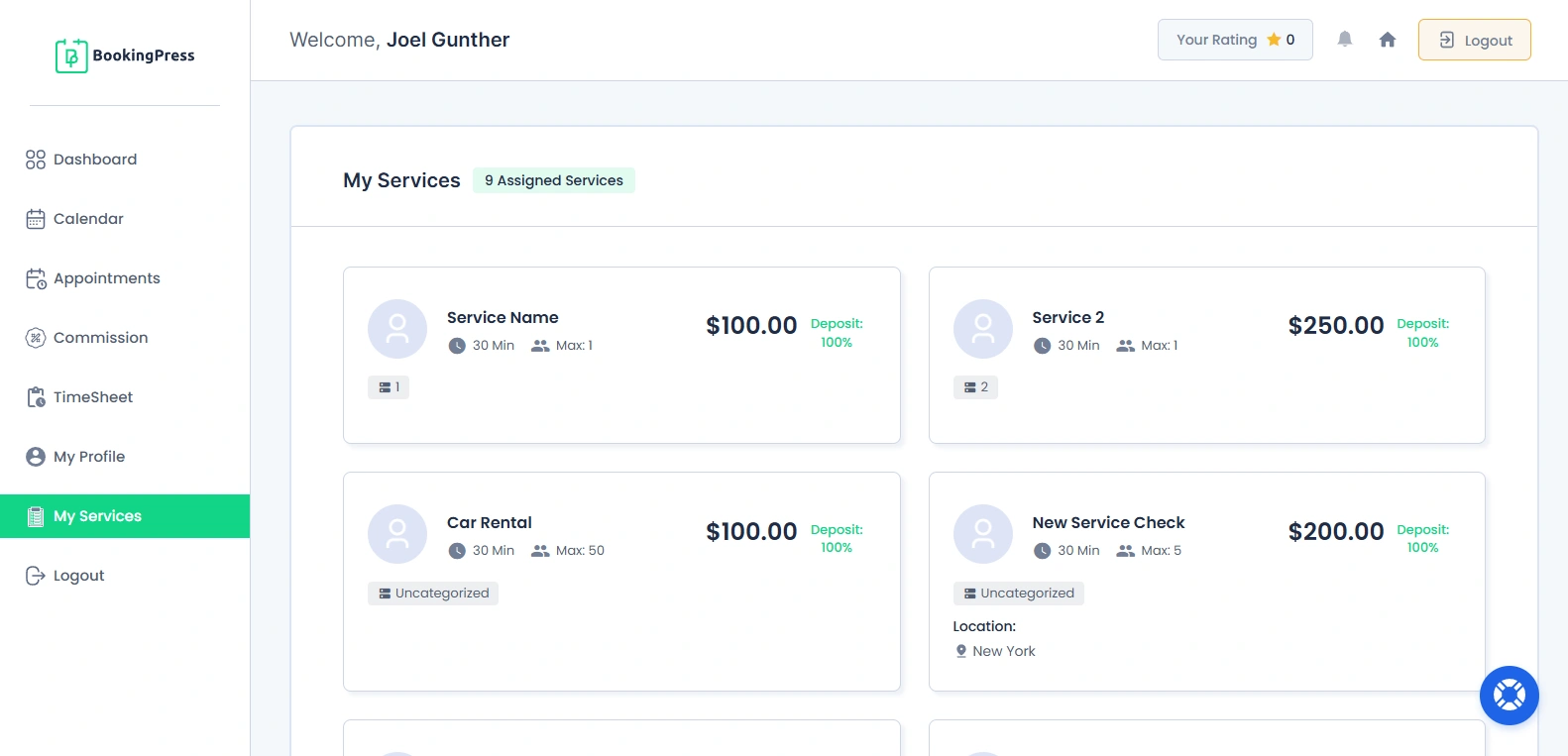Image resolution: width=1568 pixels, height=756 pixels.
Task: Click the My Services page heading
Action: (x=401, y=180)
